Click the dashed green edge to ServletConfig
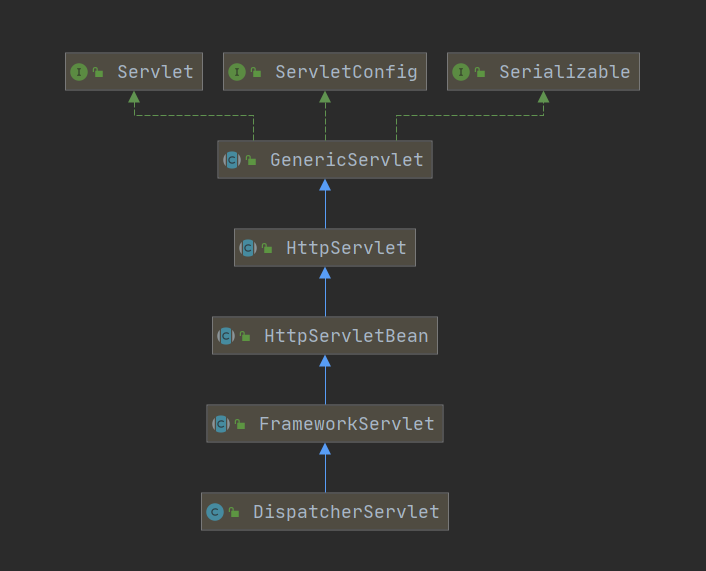This screenshot has width=706, height=571. point(325,116)
